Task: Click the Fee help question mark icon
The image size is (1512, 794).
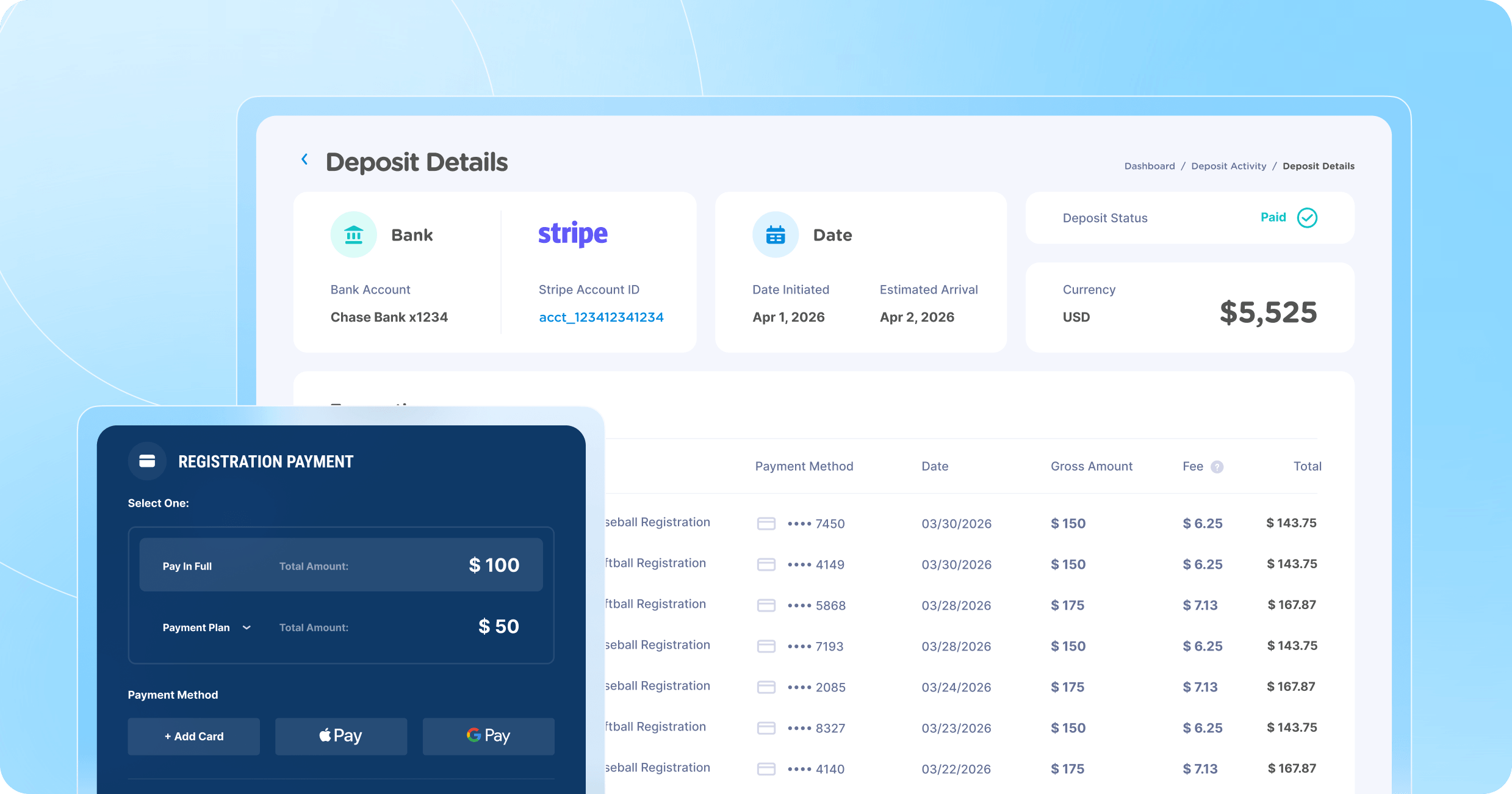Action: coord(1217,467)
